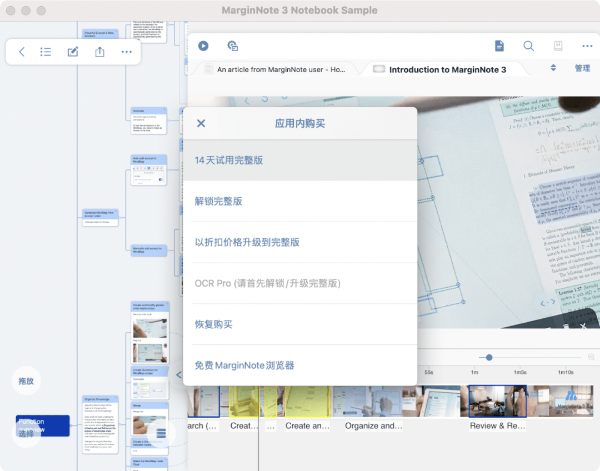The width and height of the screenshot is (600, 471).
Task: Click the 1m5s timeline marker
Action: (520, 372)
